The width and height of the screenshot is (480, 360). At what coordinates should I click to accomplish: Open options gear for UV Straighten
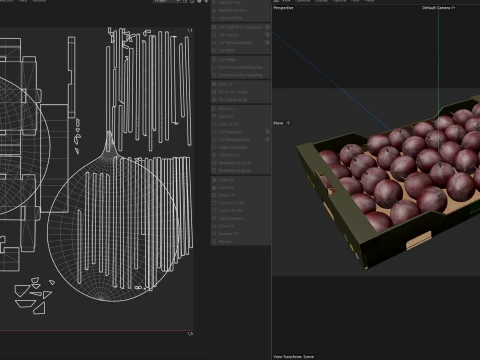pos(267,132)
